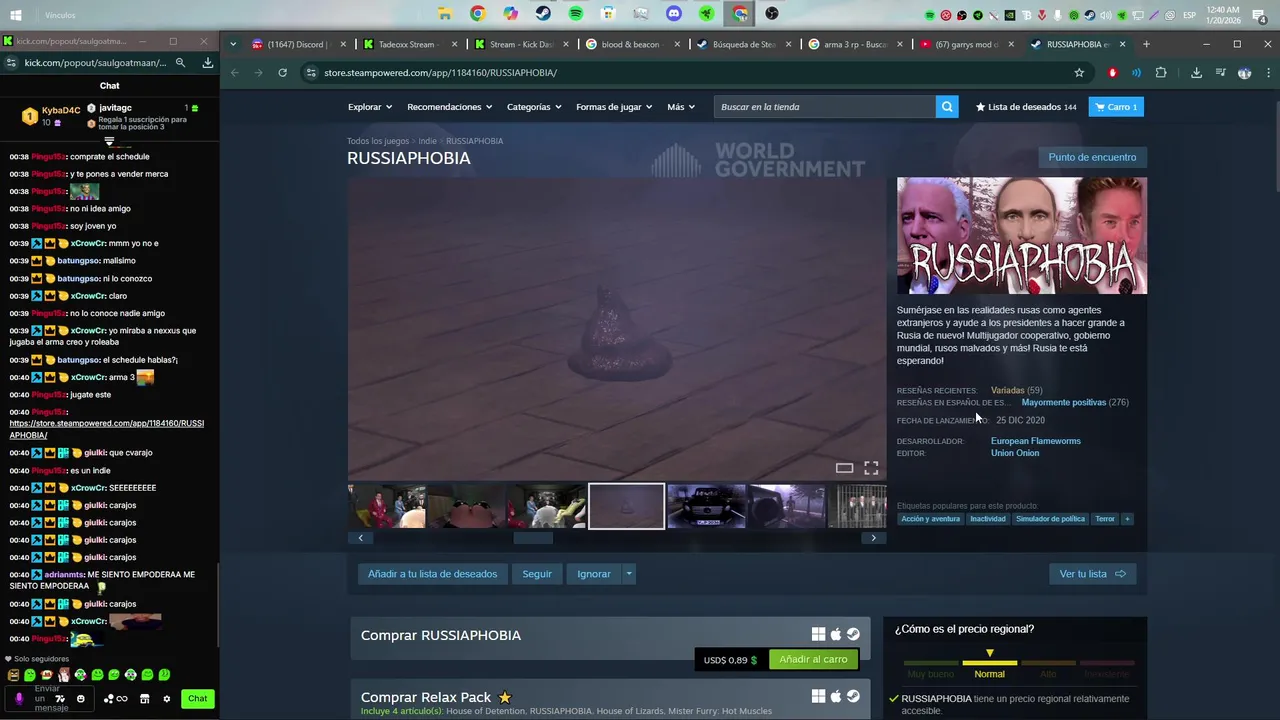The height and width of the screenshot is (720, 1280).
Task: Go to next thumbnails with right arrow
Action: [x=873, y=538]
